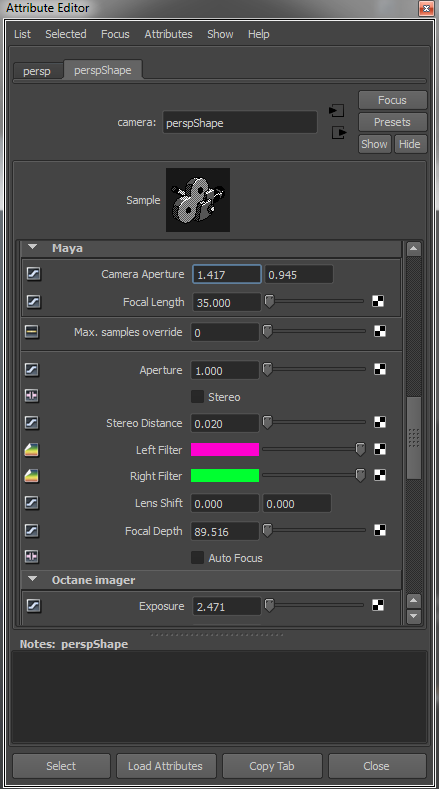Screen dimensions: 439x789
Task: Click the Close button at the bottom
Action: (377, 766)
